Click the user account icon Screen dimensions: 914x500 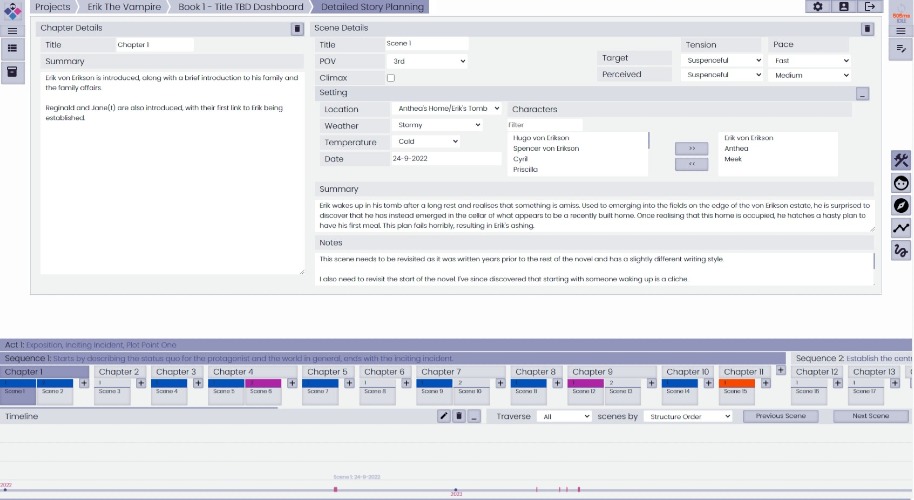[x=843, y=6]
